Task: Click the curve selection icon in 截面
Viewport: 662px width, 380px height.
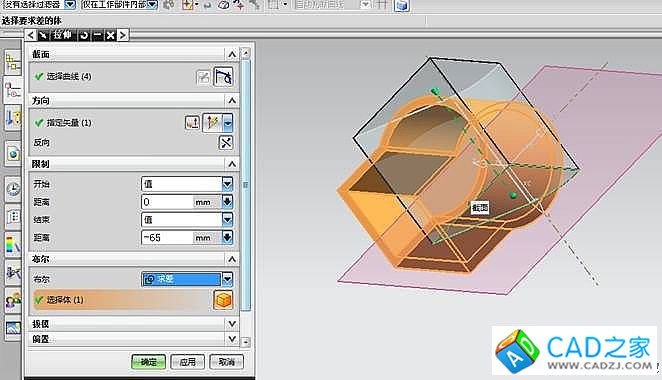Action: point(223,77)
